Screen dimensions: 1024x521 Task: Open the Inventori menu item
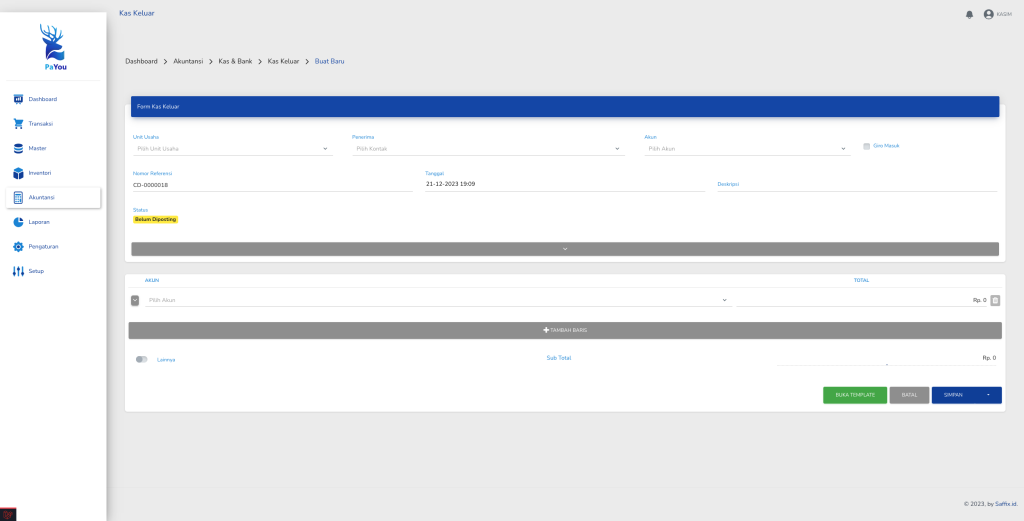click(x=53, y=173)
